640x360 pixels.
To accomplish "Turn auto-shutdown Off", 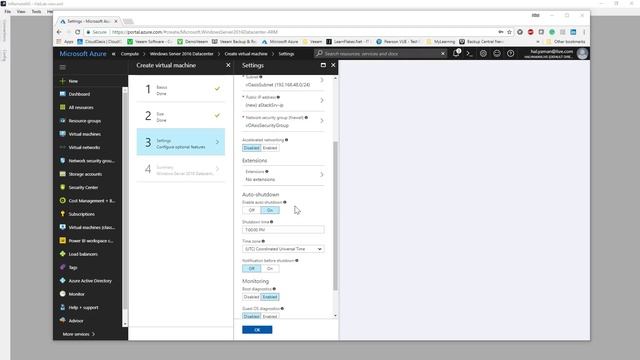I will point(251,210).
